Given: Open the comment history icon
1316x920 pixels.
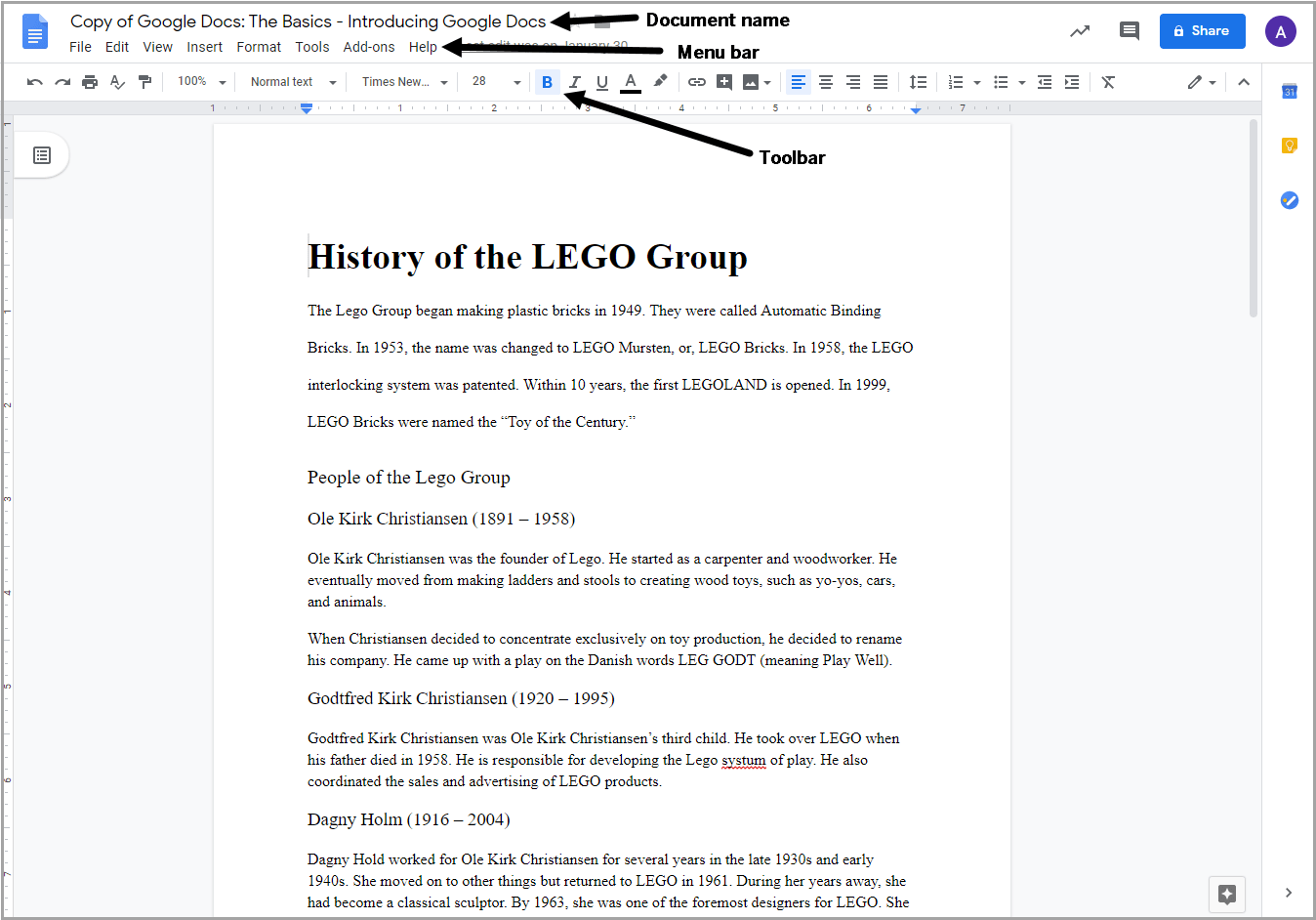Looking at the screenshot, I should point(1130,31).
